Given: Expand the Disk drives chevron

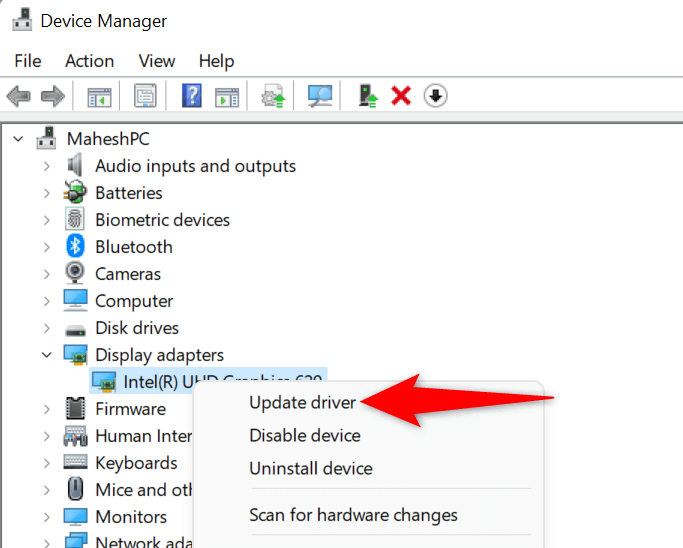Looking at the screenshot, I should [47, 328].
